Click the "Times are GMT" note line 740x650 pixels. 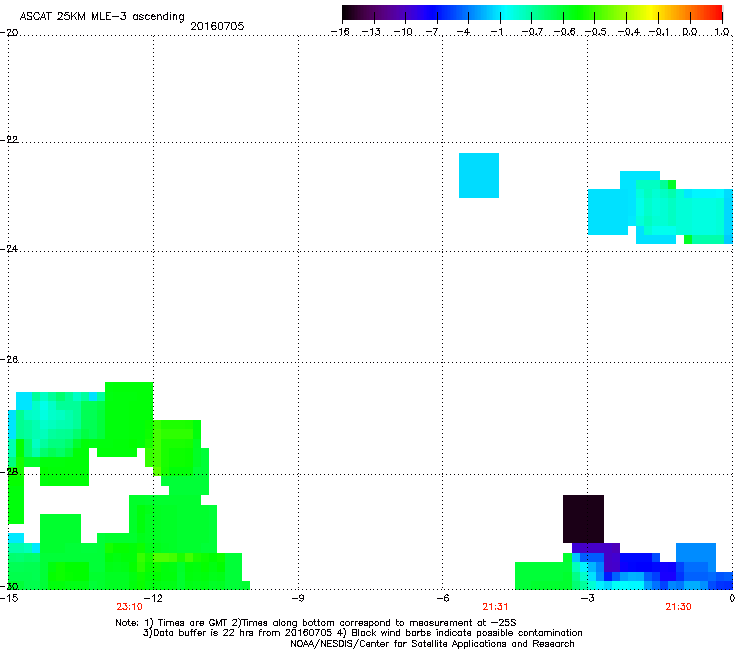coord(316,623)
